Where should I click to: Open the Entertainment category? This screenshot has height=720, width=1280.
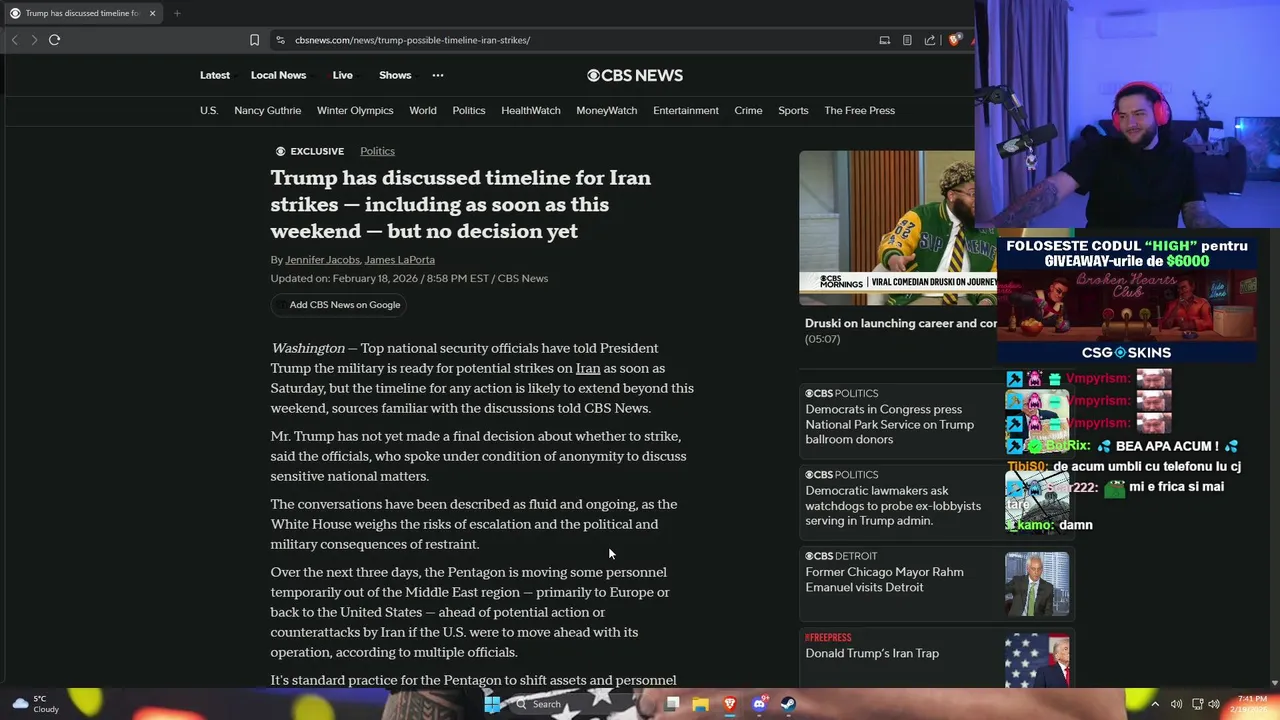686,110
